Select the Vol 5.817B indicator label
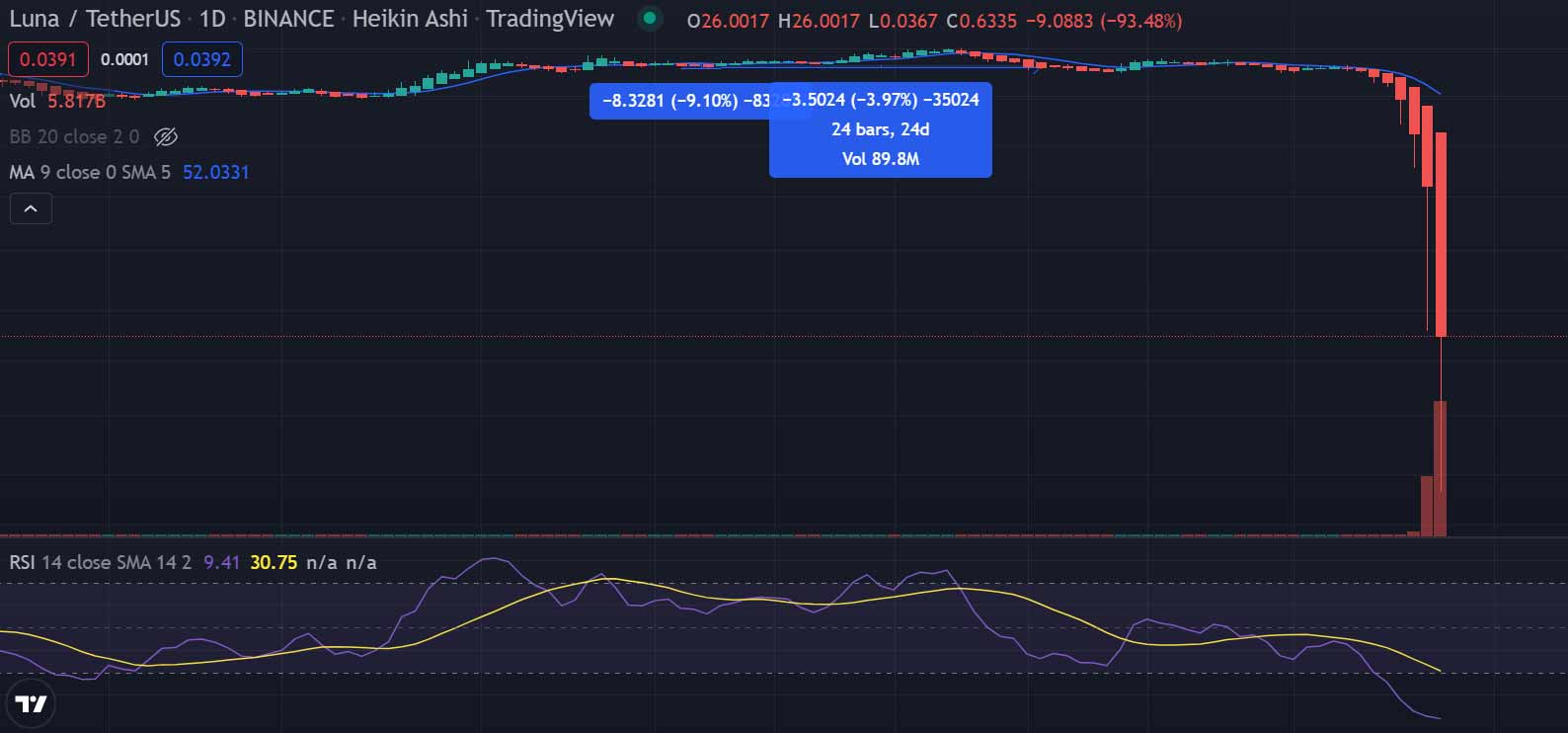The image size is (1568, 733). pyautogui.click(x=56, y=101)
